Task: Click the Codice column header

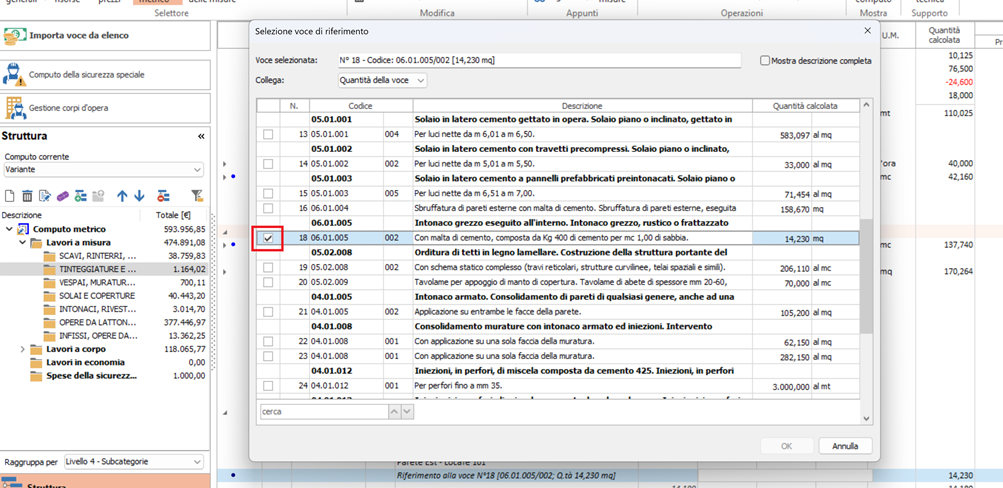Action: [361, 106]
